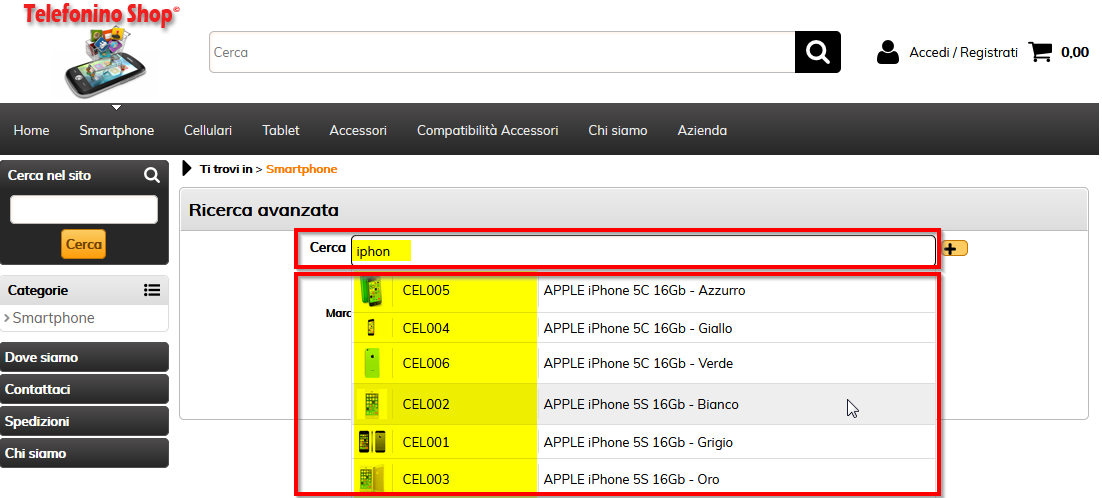The height and width of the screenshot is (498, 1102).
Task: Click the top Cerca search field
Action: coord(502,52)
